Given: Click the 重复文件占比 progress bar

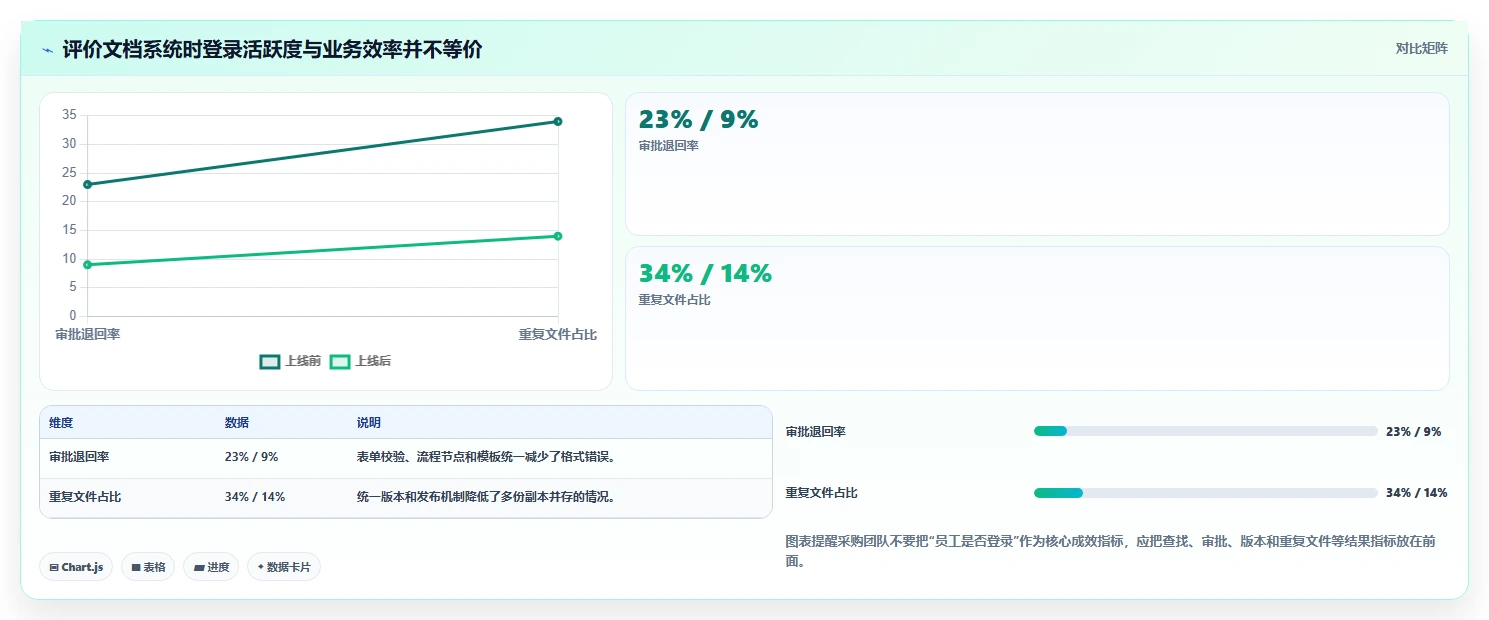Looking at the screenshot, I should click(1206, 493).
